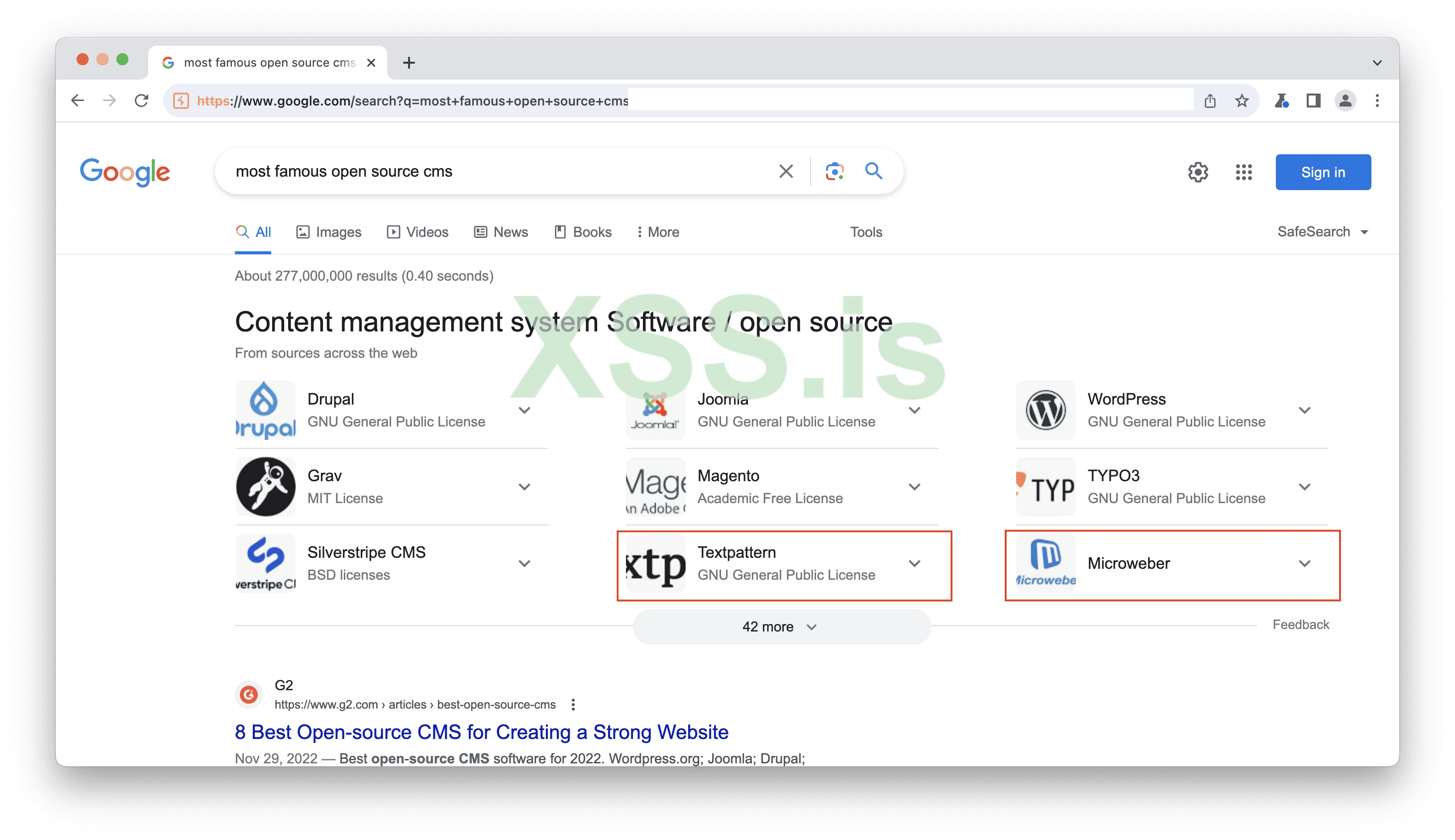The width and height of the screenshot is (1455, 840).
Task: Open the Google apps grid icon
Action: [1244, 172]
